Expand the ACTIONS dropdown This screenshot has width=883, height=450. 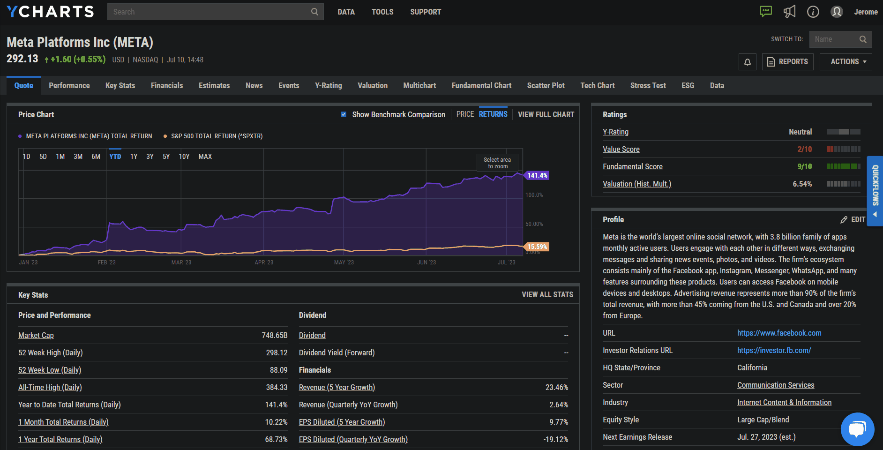[848, 61]
